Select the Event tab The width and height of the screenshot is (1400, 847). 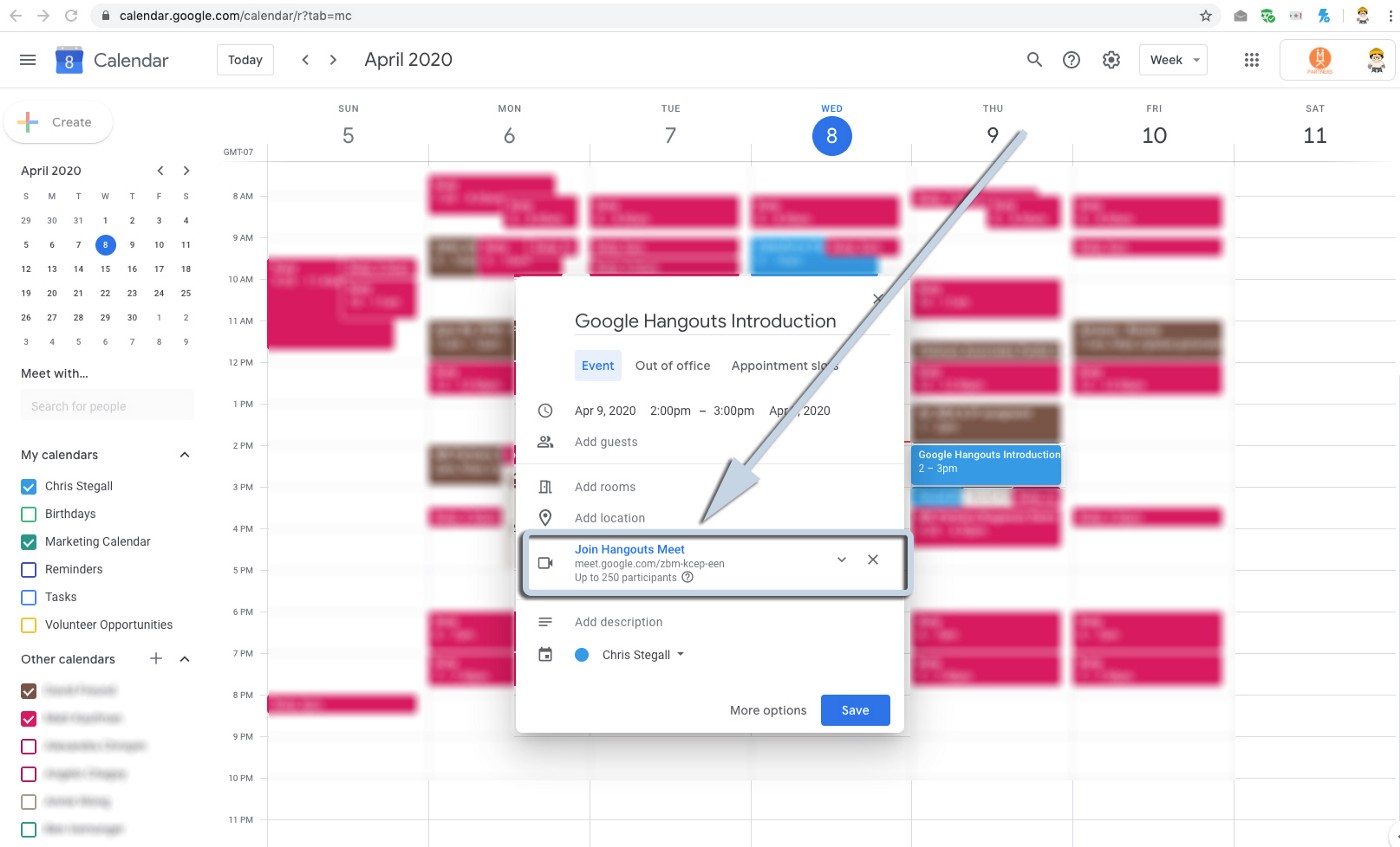(x=598, y=366)
